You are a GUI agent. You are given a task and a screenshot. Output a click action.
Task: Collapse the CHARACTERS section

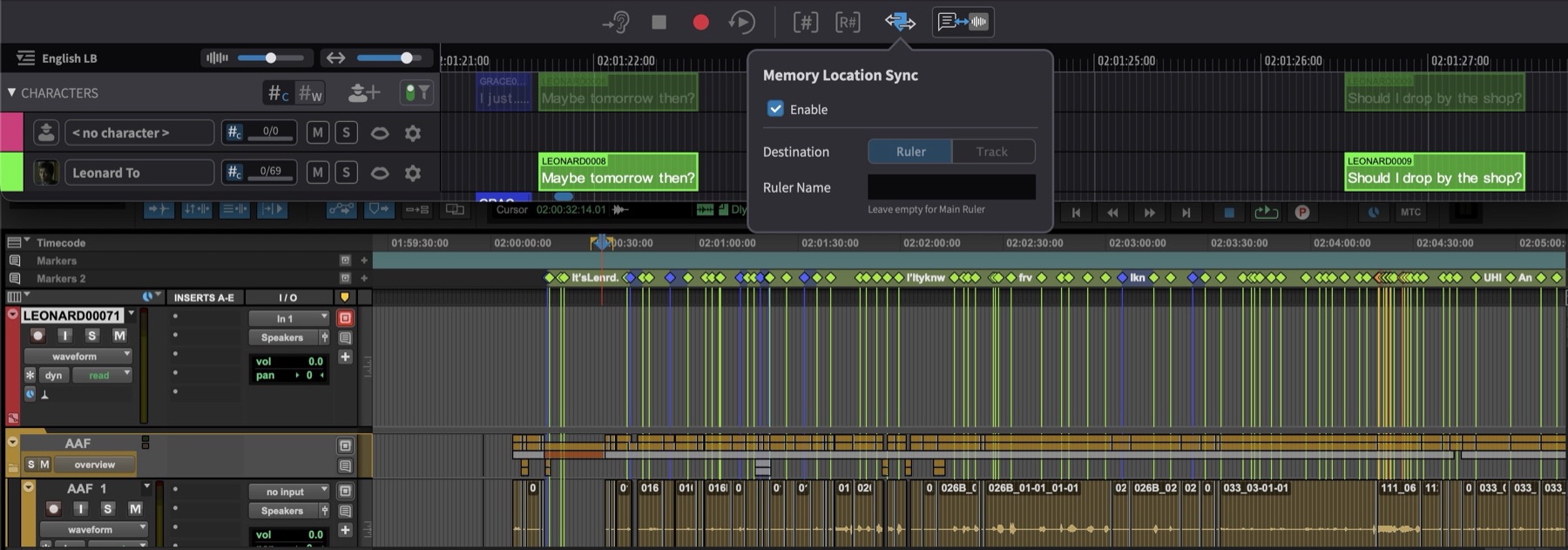pos(11,92)
